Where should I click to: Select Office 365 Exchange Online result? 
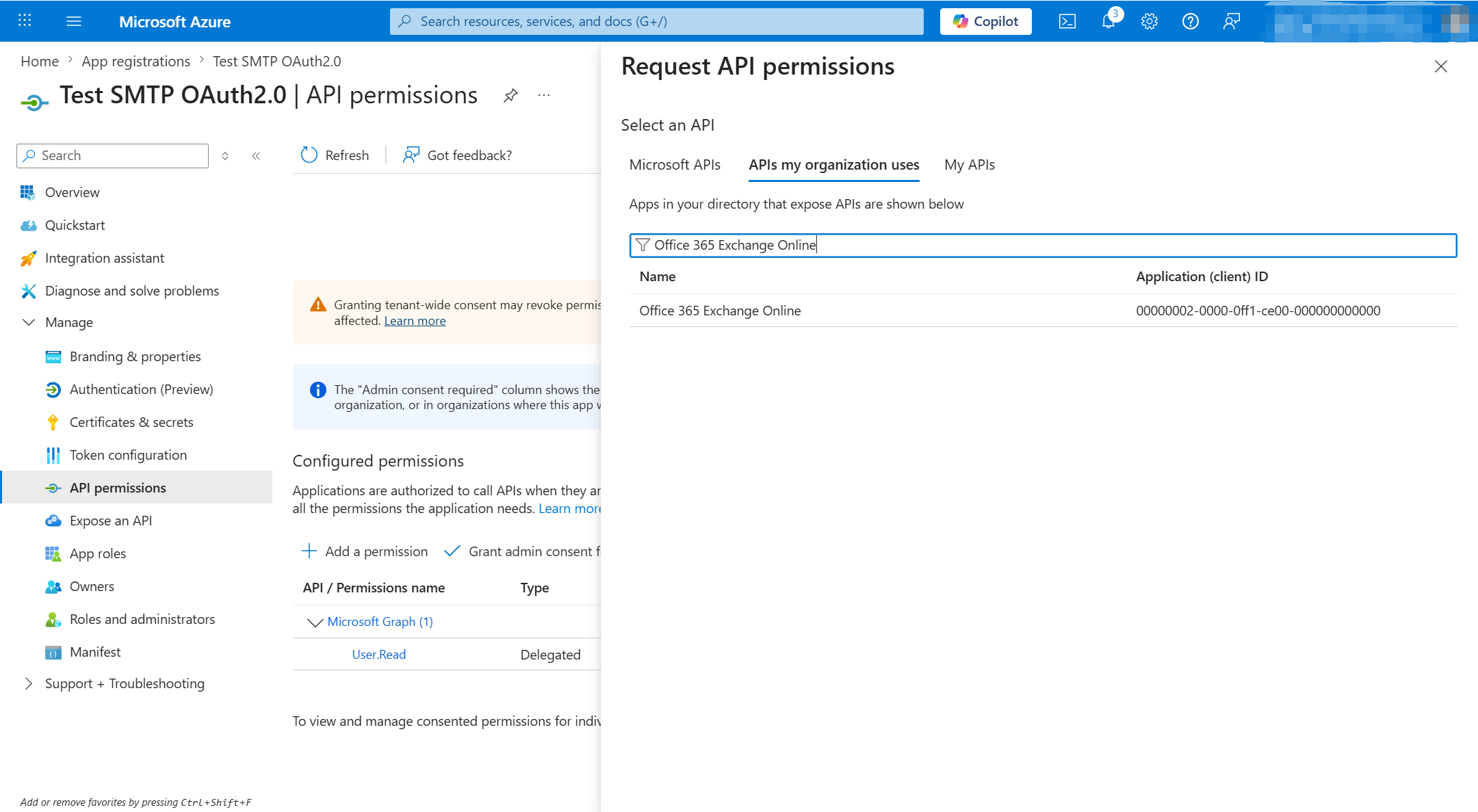720,311
